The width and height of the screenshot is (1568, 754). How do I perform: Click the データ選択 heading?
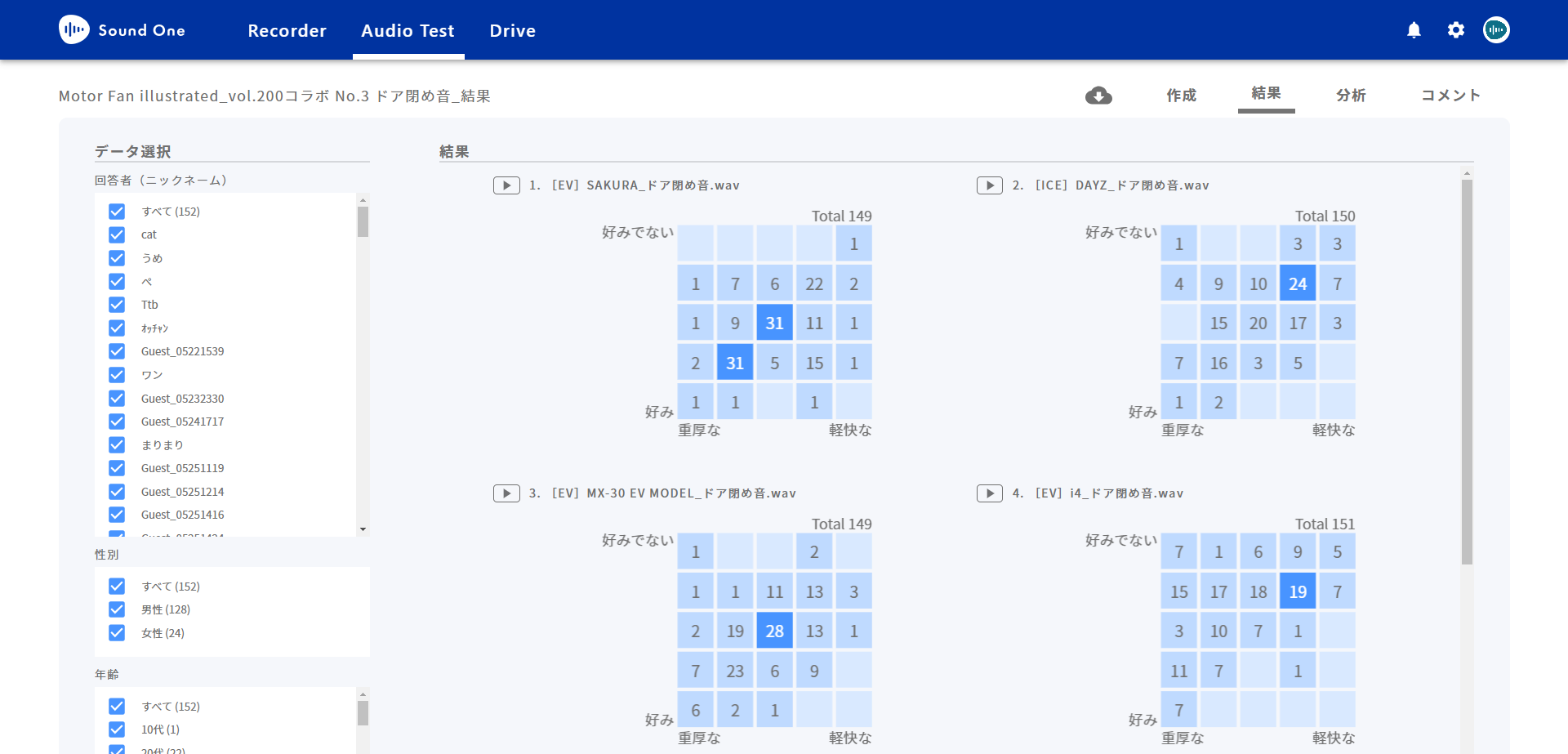tap(132, 152)
